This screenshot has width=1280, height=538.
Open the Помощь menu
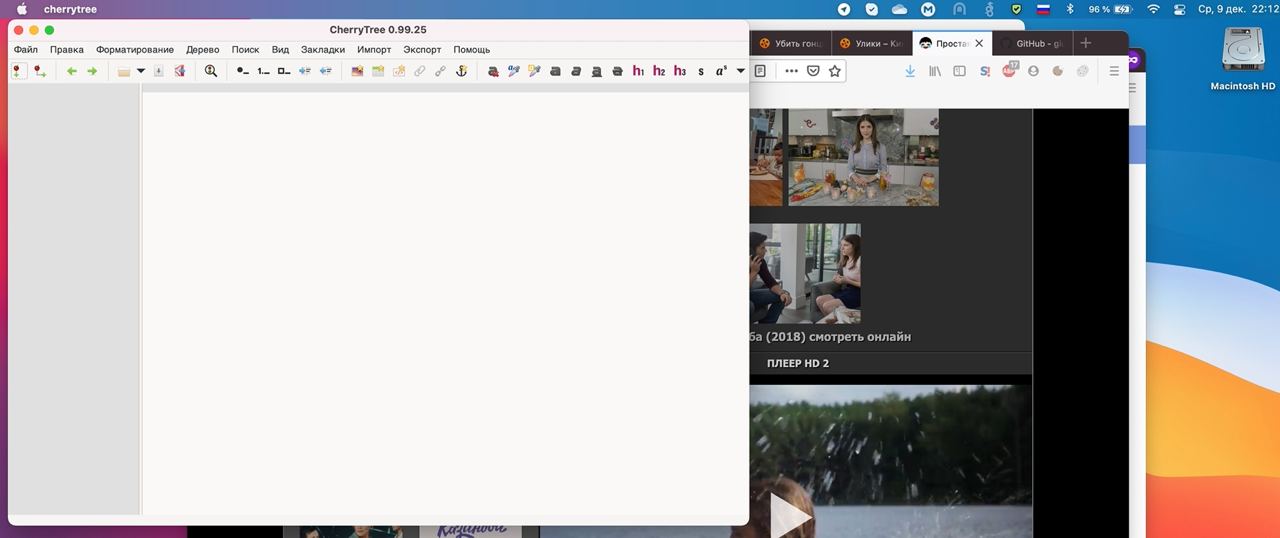[472, 49]
